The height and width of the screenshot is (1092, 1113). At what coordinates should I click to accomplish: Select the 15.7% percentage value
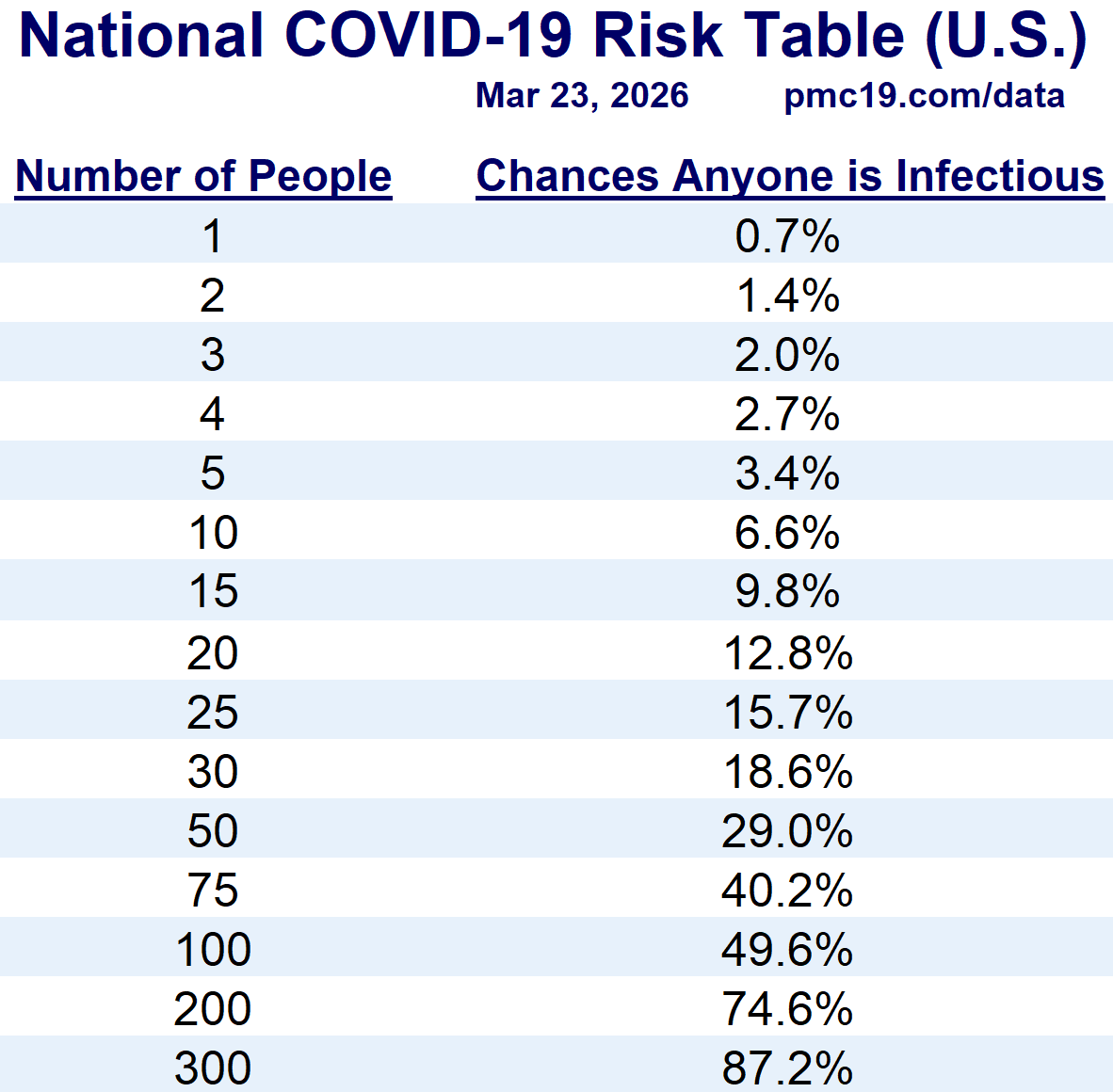[787, 712]
